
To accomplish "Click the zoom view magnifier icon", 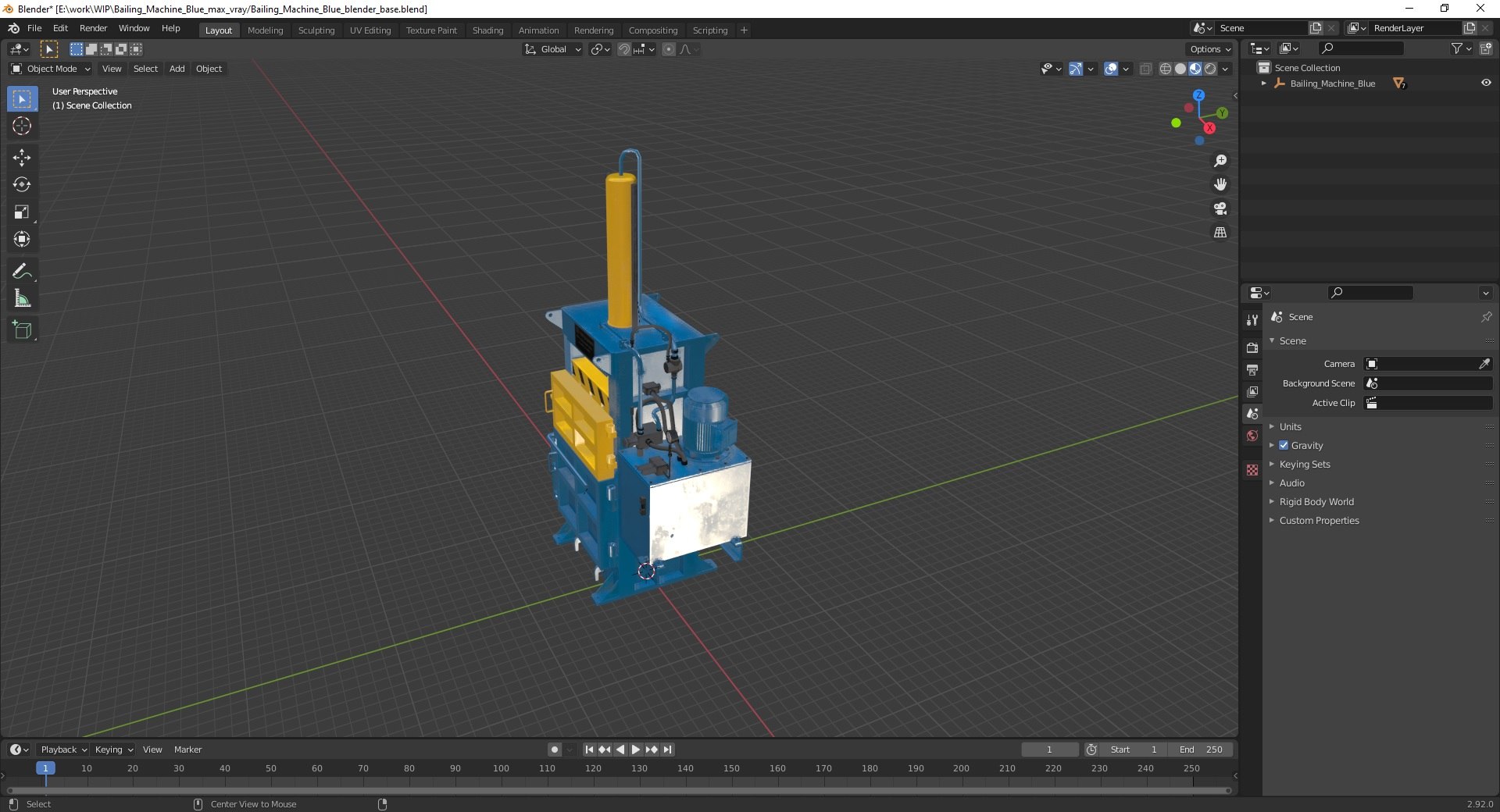I will [x=1220, y=161].
